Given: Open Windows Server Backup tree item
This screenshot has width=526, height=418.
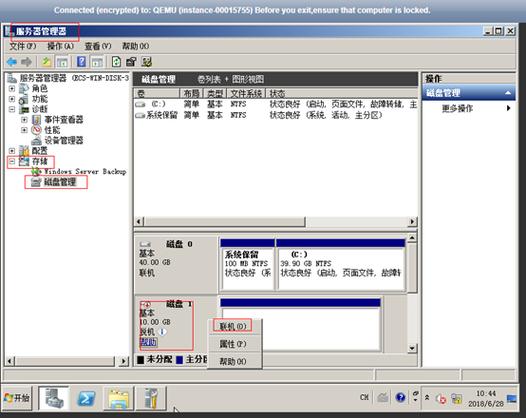Looking at the screenshot, I should (85, 171).
